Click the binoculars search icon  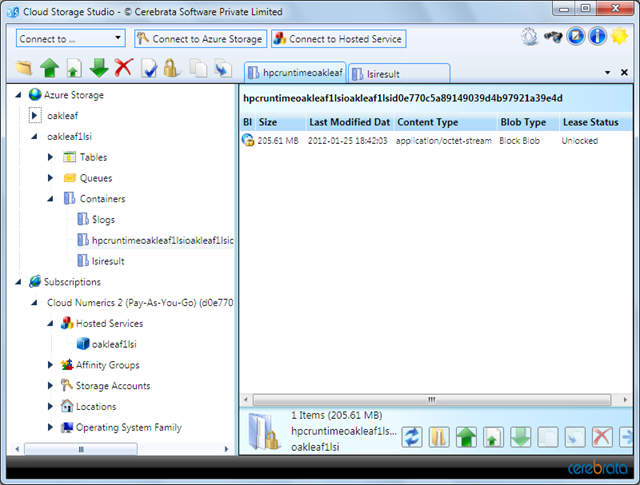point(553,37)
